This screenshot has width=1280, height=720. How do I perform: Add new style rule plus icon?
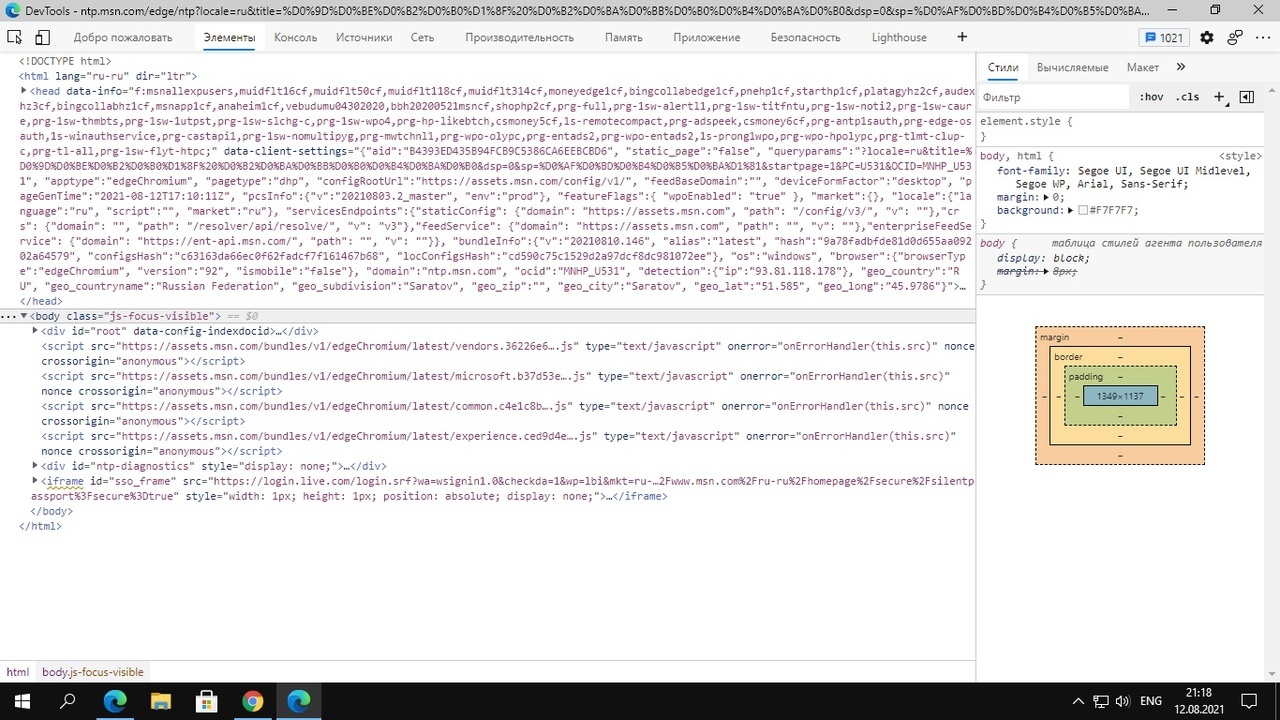[x=1219, y=97]
